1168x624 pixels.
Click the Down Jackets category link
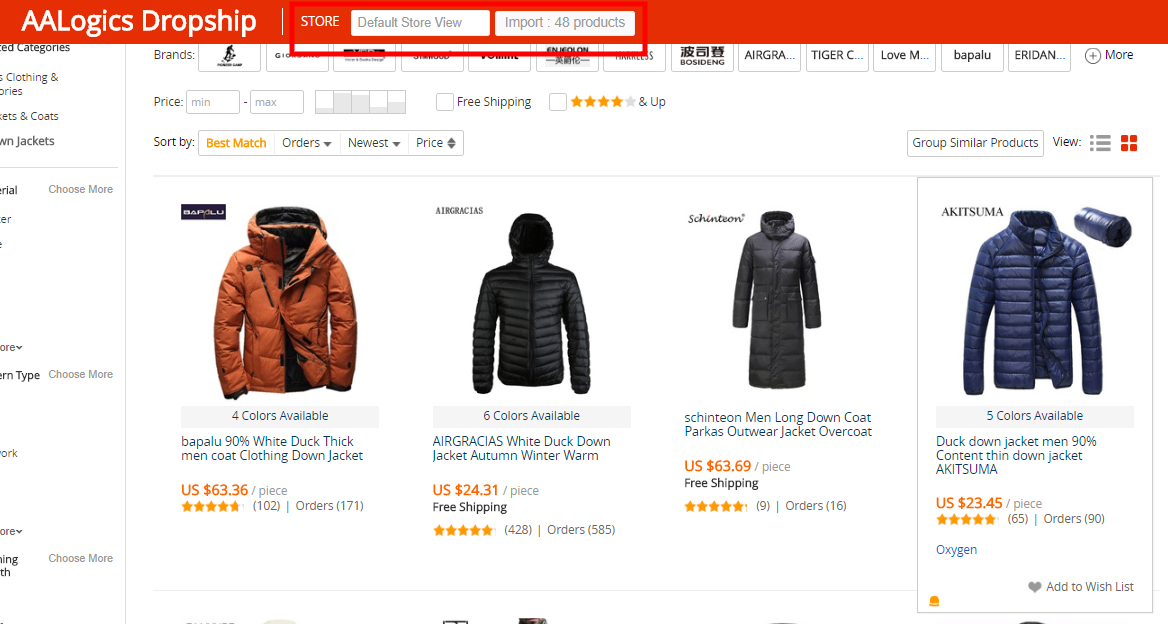[27, 141]
